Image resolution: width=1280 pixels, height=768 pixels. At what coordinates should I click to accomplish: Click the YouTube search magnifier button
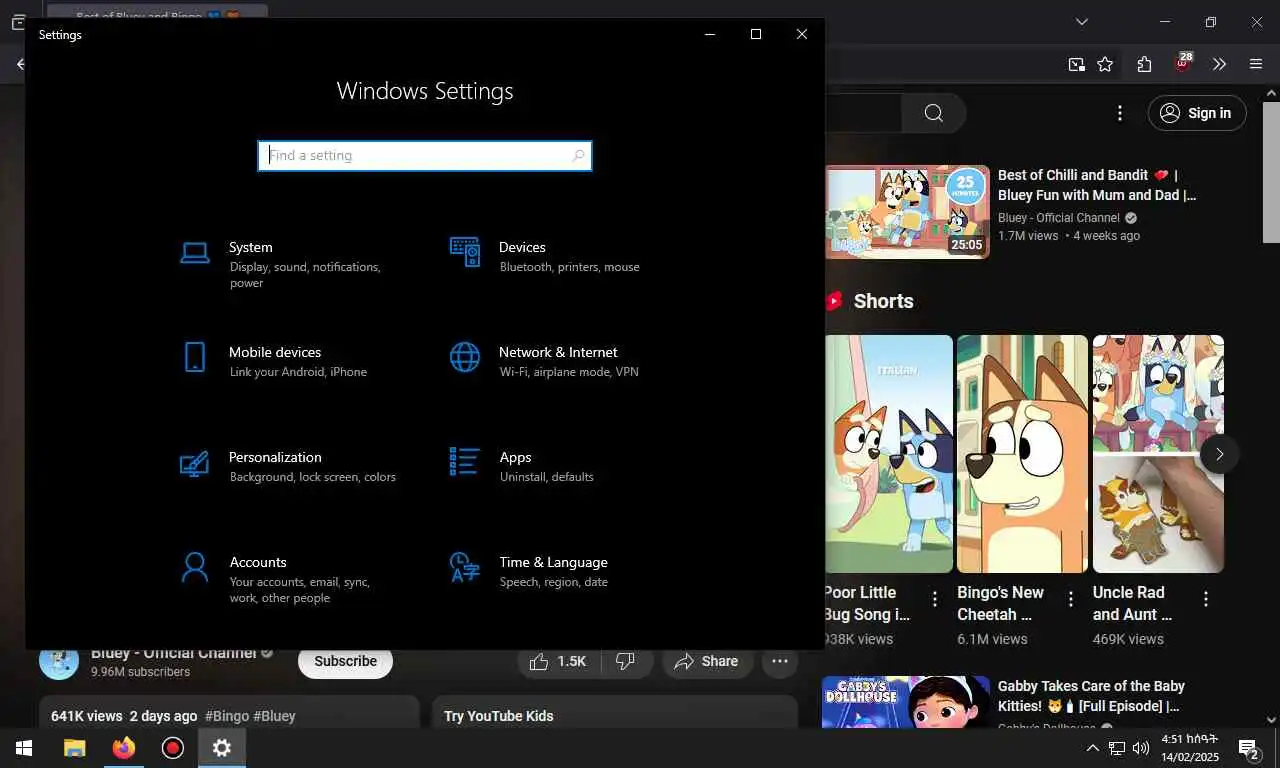point(933,113)
